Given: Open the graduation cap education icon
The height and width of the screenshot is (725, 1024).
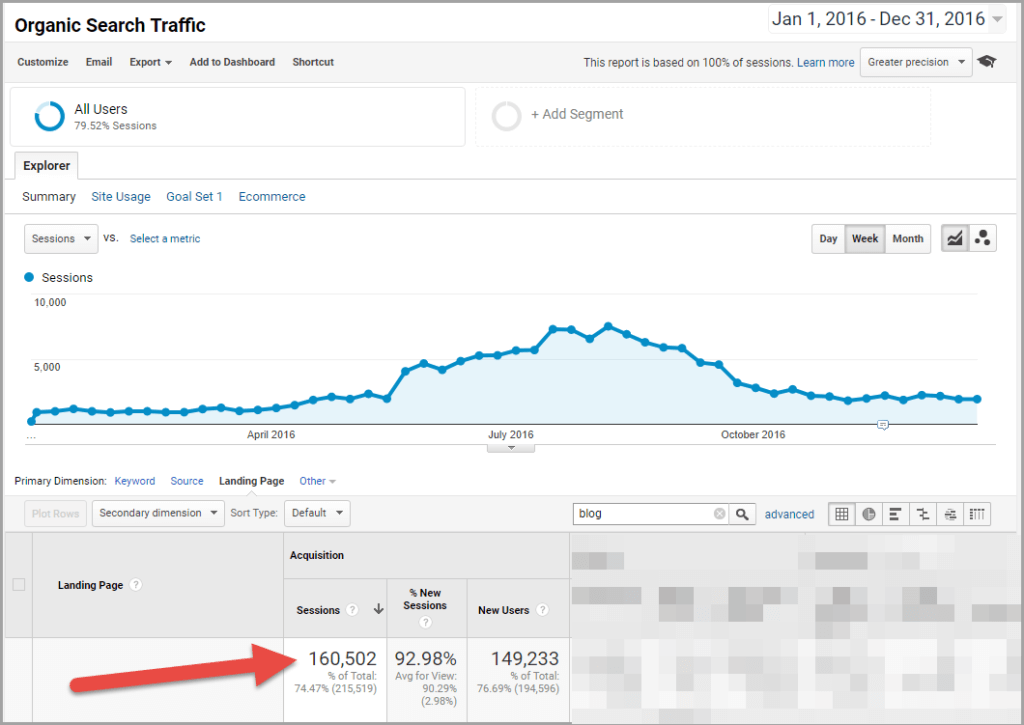Looking at the screenshot, I should click(x=987, y=62).
